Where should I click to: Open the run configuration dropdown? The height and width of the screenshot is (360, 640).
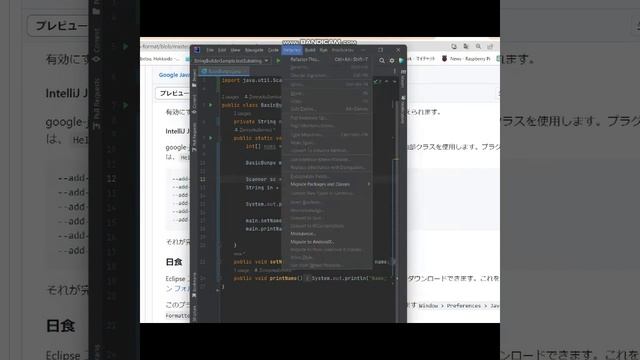231,61
